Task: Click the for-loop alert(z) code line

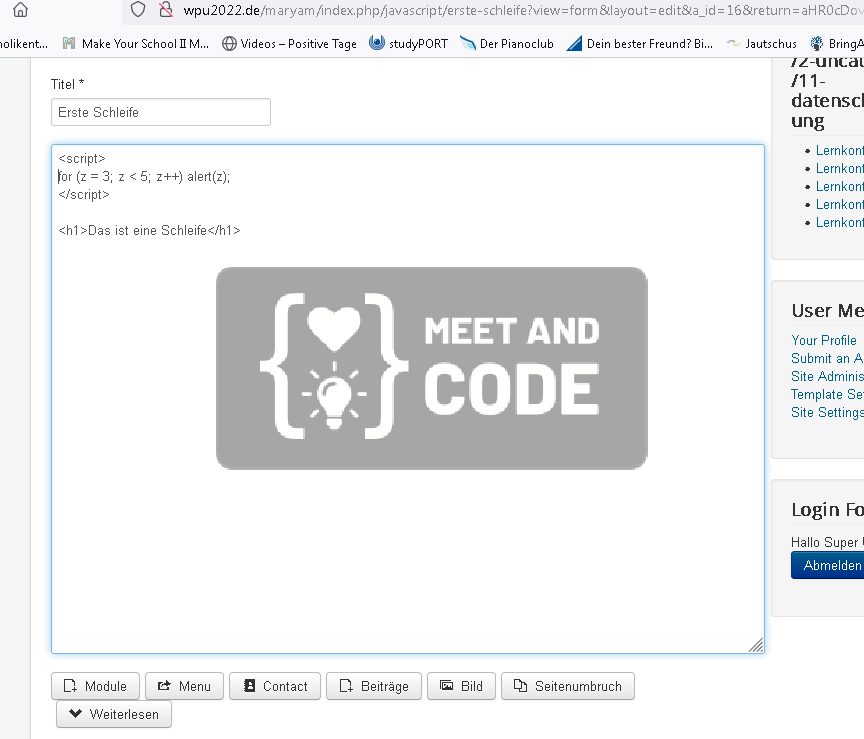Action: click(x=144, y=177)
